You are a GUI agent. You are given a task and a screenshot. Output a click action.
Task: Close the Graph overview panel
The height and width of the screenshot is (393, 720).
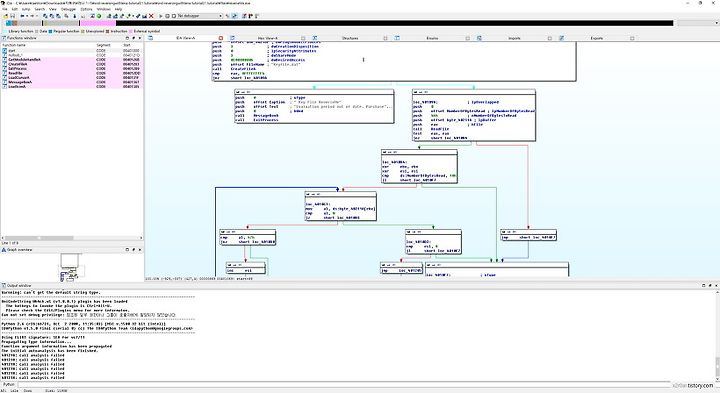(x=140, y=250)
